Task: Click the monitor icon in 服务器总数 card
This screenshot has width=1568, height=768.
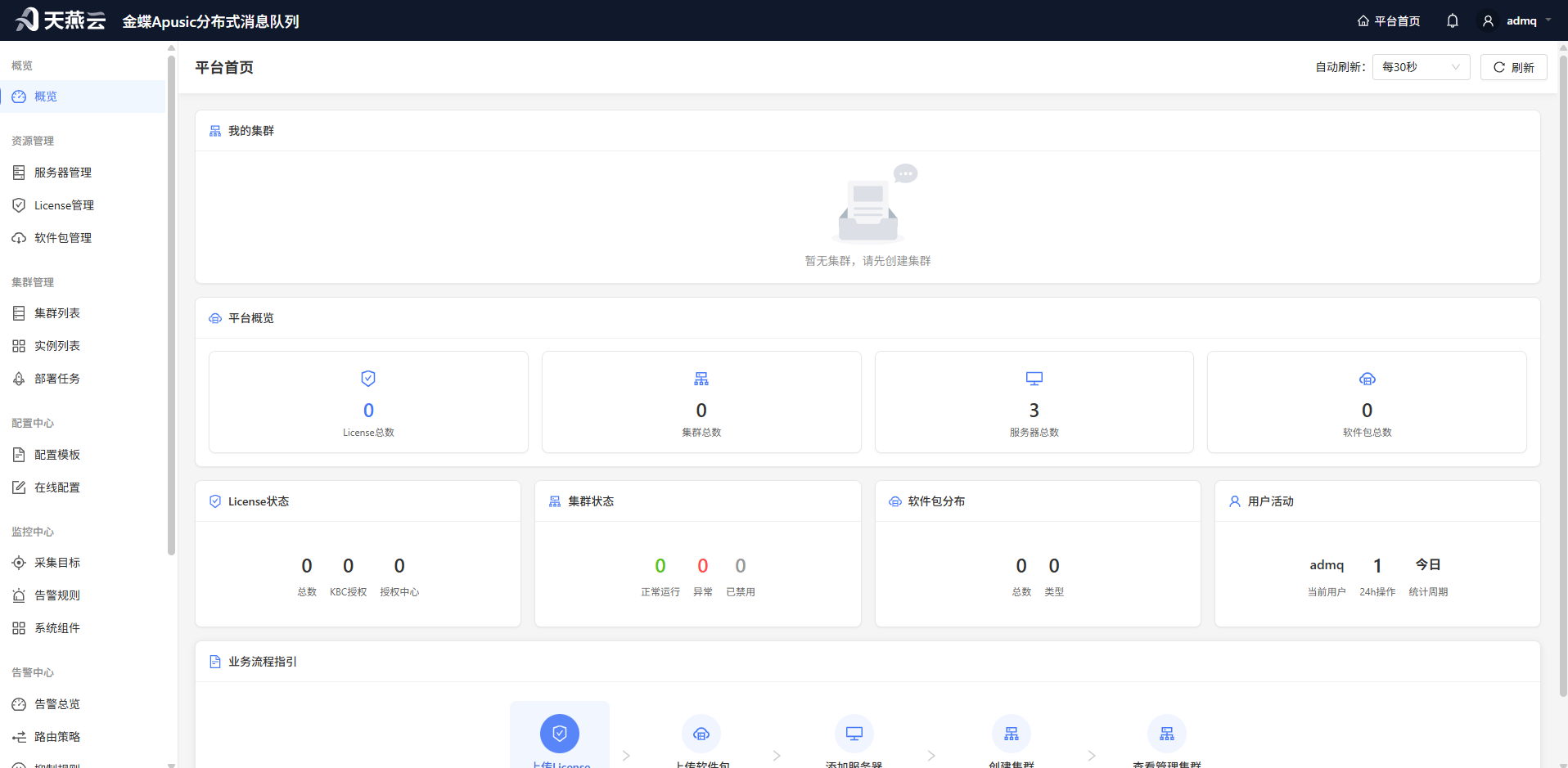Action: click(x=1034, y=379)
